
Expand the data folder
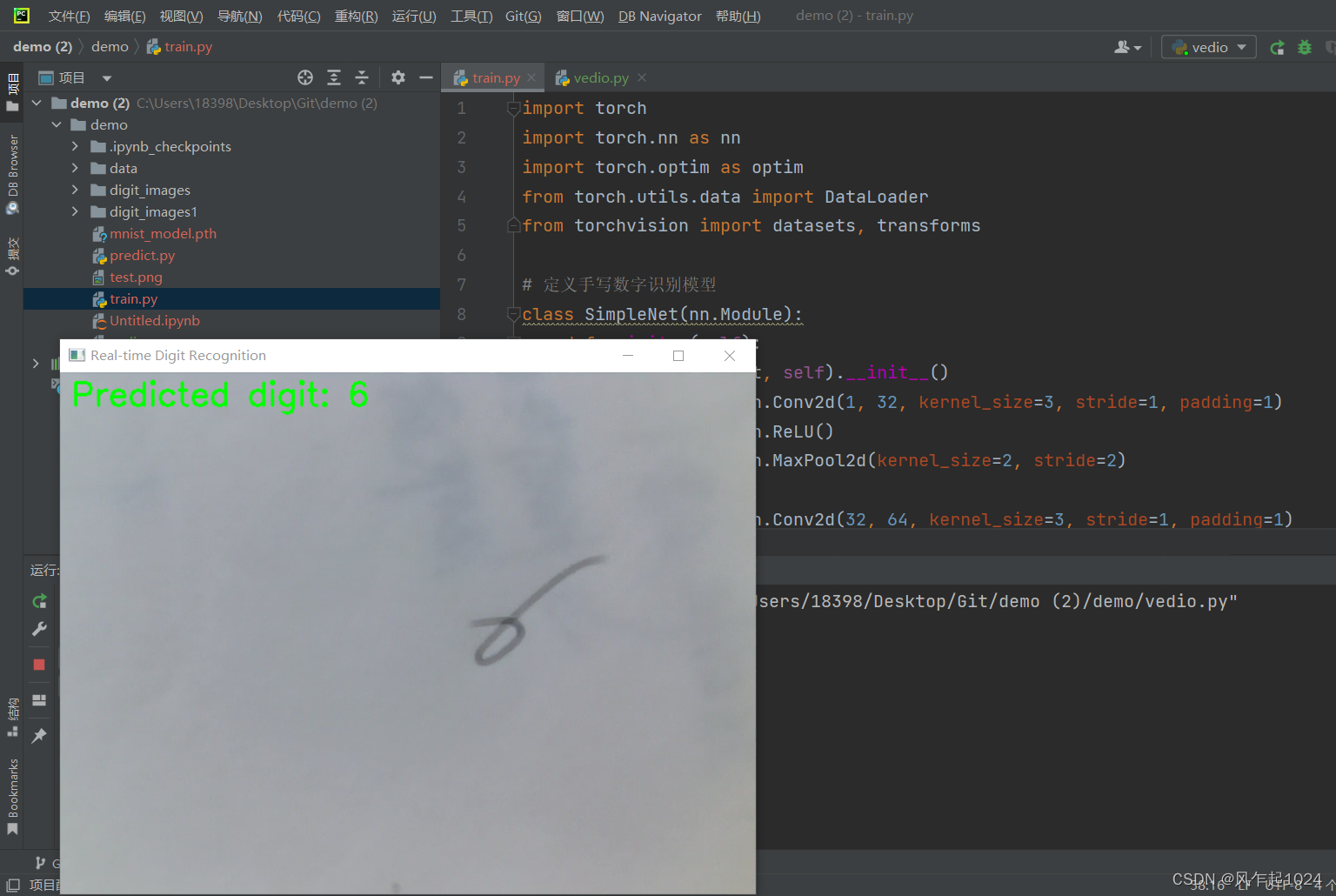click(x=75, y=168)
